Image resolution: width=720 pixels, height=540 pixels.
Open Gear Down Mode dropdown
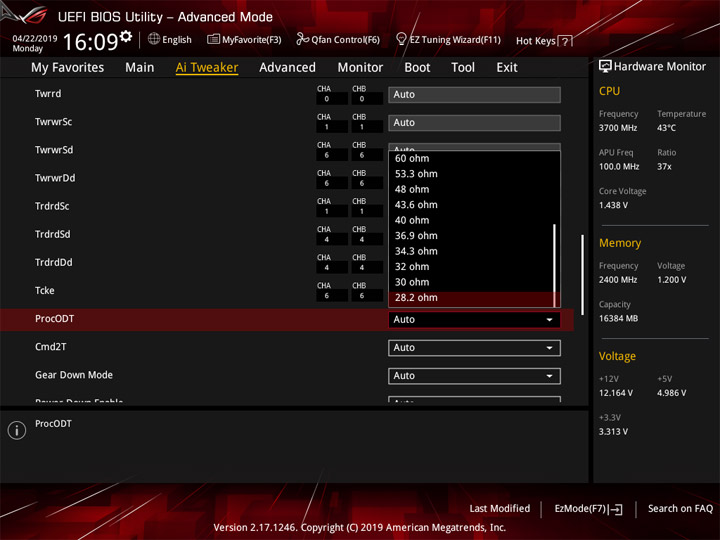click(x=474, y=376)
